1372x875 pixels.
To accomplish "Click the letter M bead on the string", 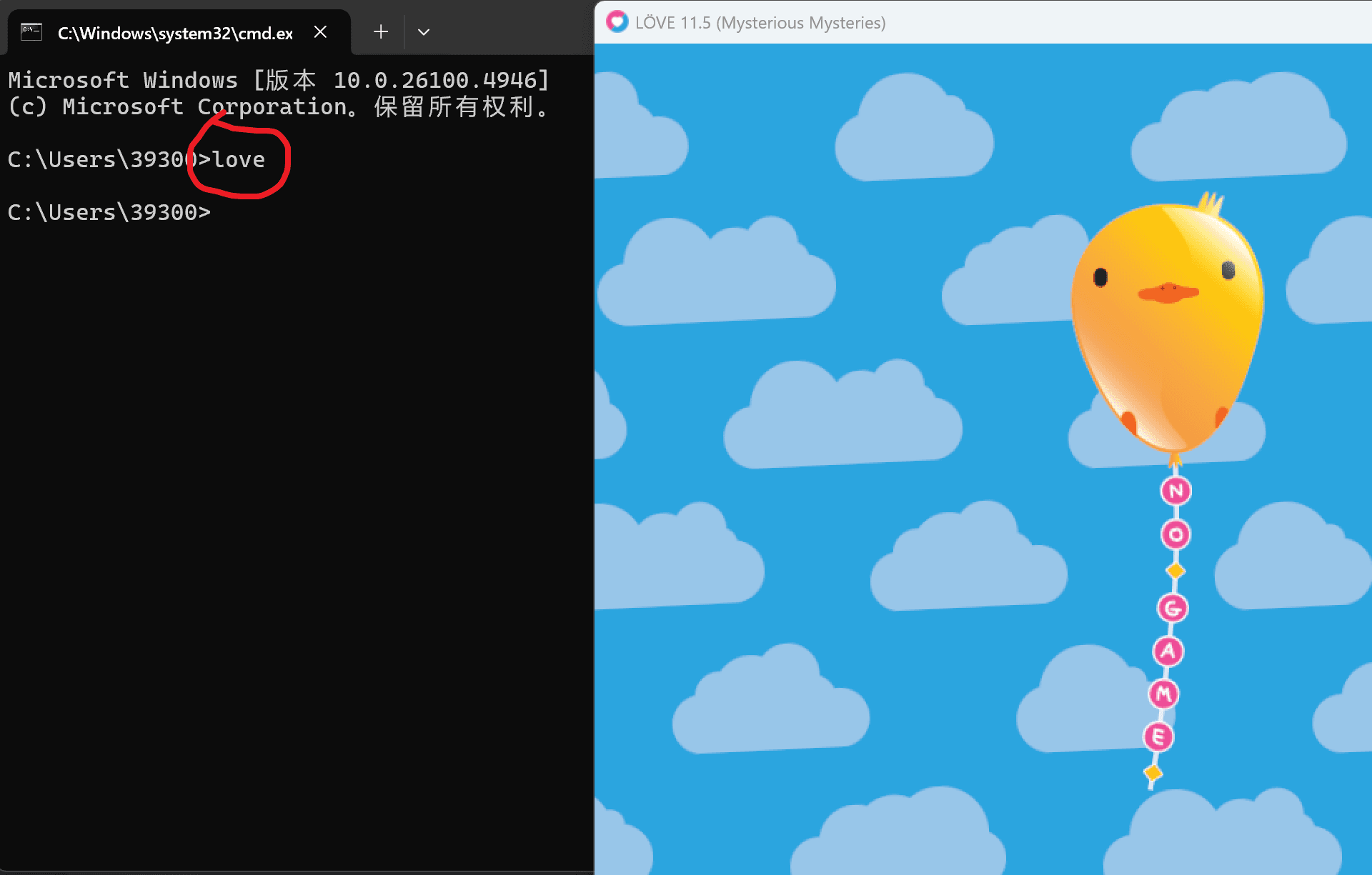I will click(1163, 694).
